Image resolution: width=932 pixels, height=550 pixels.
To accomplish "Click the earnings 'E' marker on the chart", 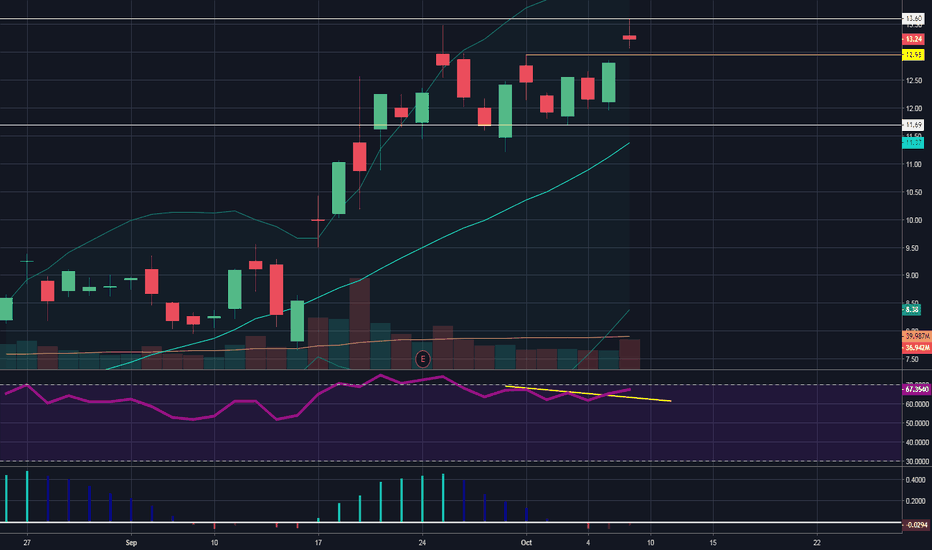I will coord(423,359).
